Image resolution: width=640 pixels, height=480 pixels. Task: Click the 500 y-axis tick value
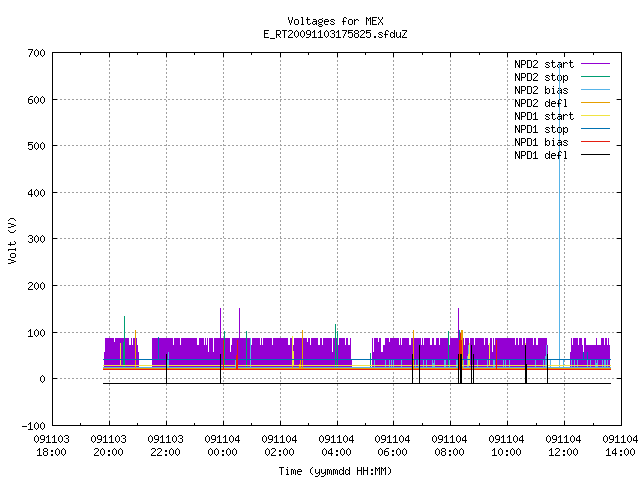pyautogui.click(x=36, y=146)
